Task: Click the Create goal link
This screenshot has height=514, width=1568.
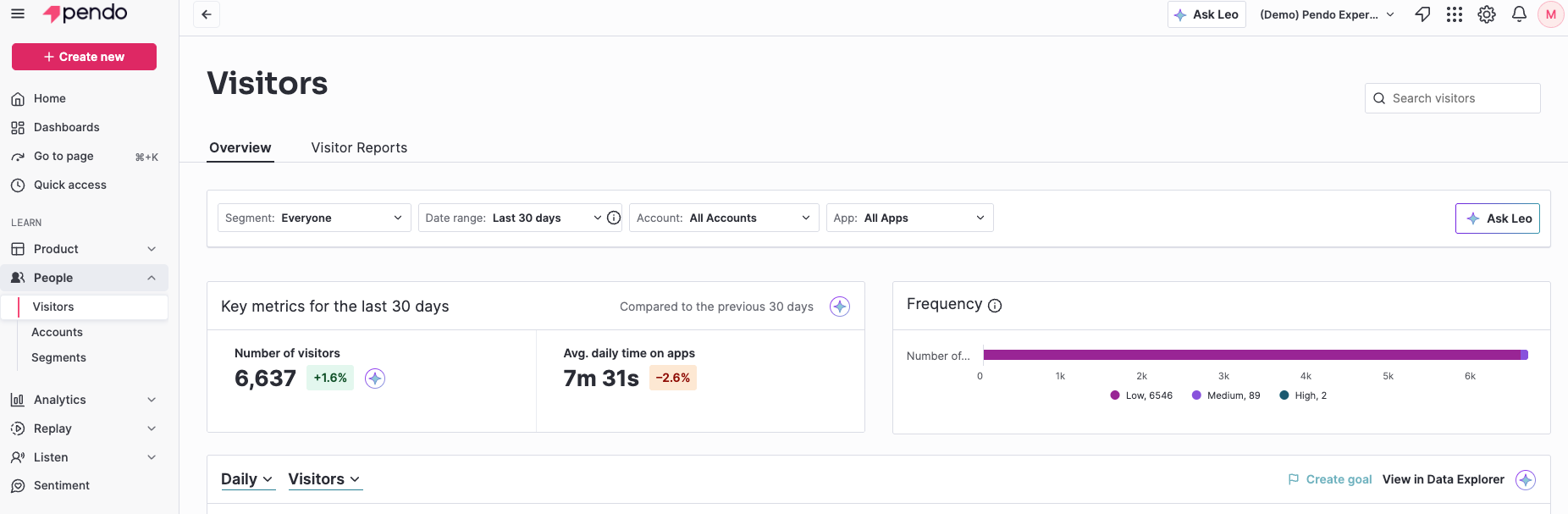Action: 1339,479
